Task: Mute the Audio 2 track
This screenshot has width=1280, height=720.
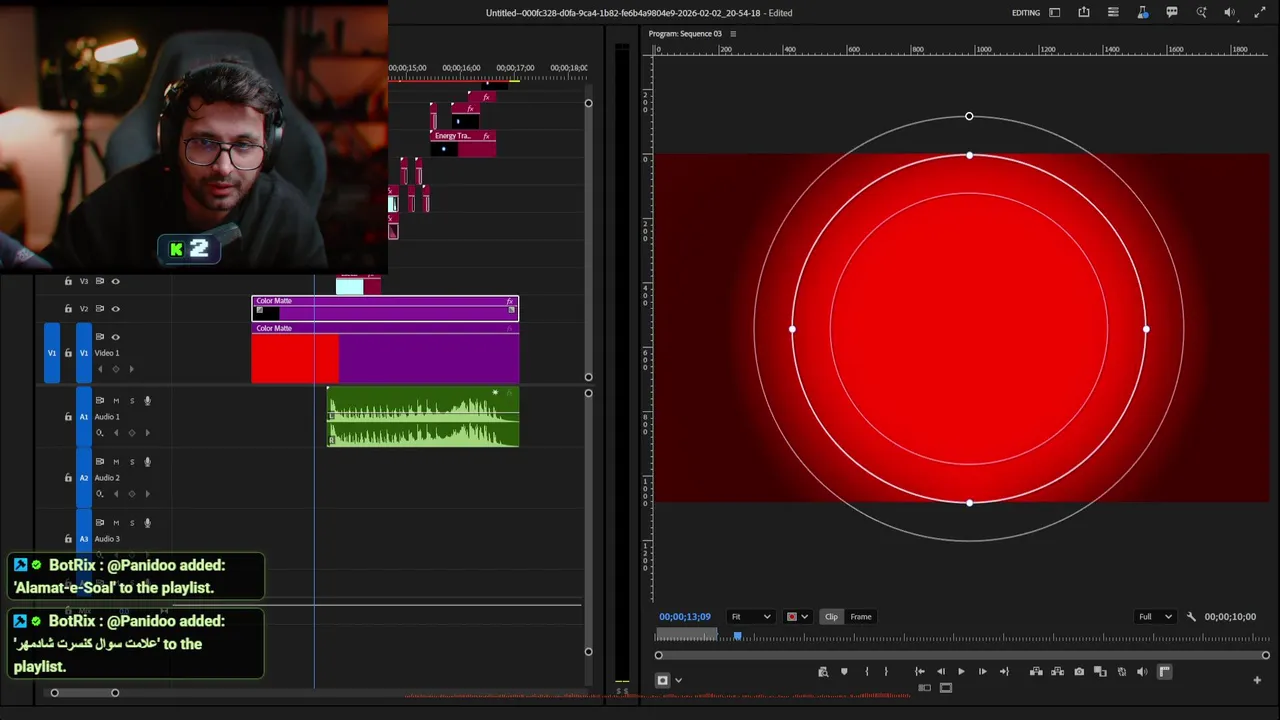Action: (x=116, y=462)
